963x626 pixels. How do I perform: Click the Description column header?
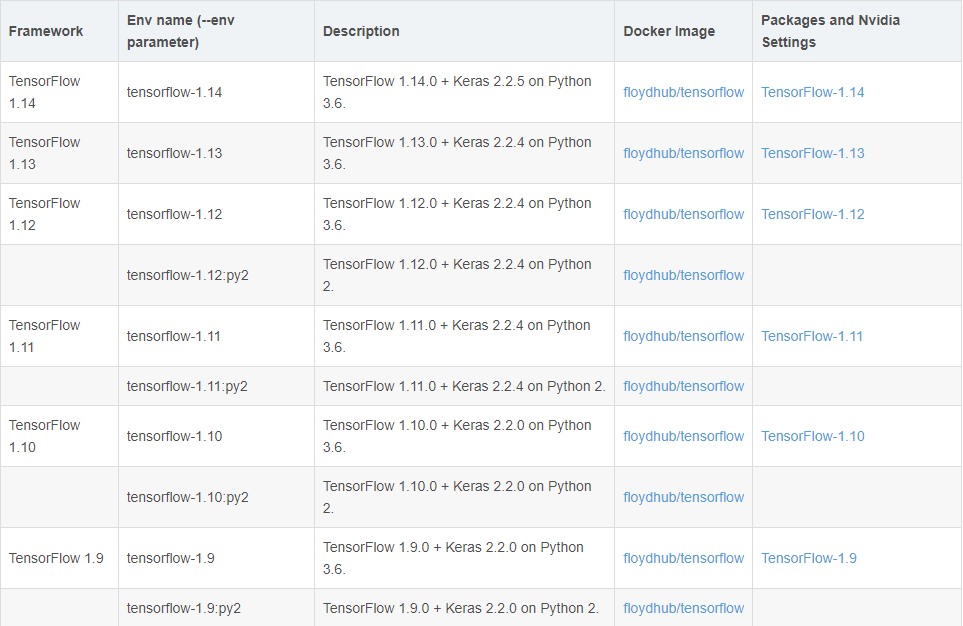coord(361,31)
